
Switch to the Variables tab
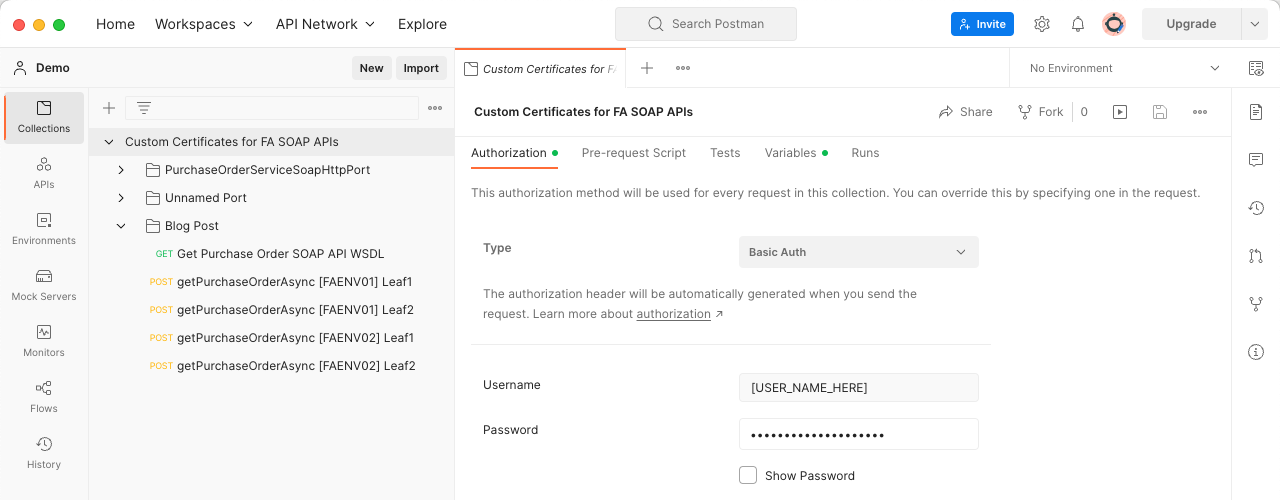[x=796, y=153]
